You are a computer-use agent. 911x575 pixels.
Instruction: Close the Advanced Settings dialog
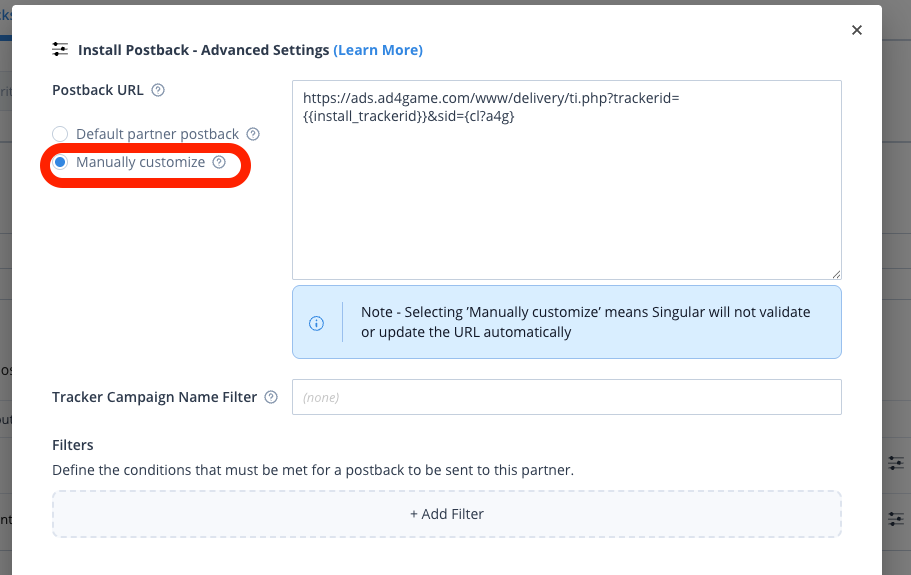pos(856,30)
